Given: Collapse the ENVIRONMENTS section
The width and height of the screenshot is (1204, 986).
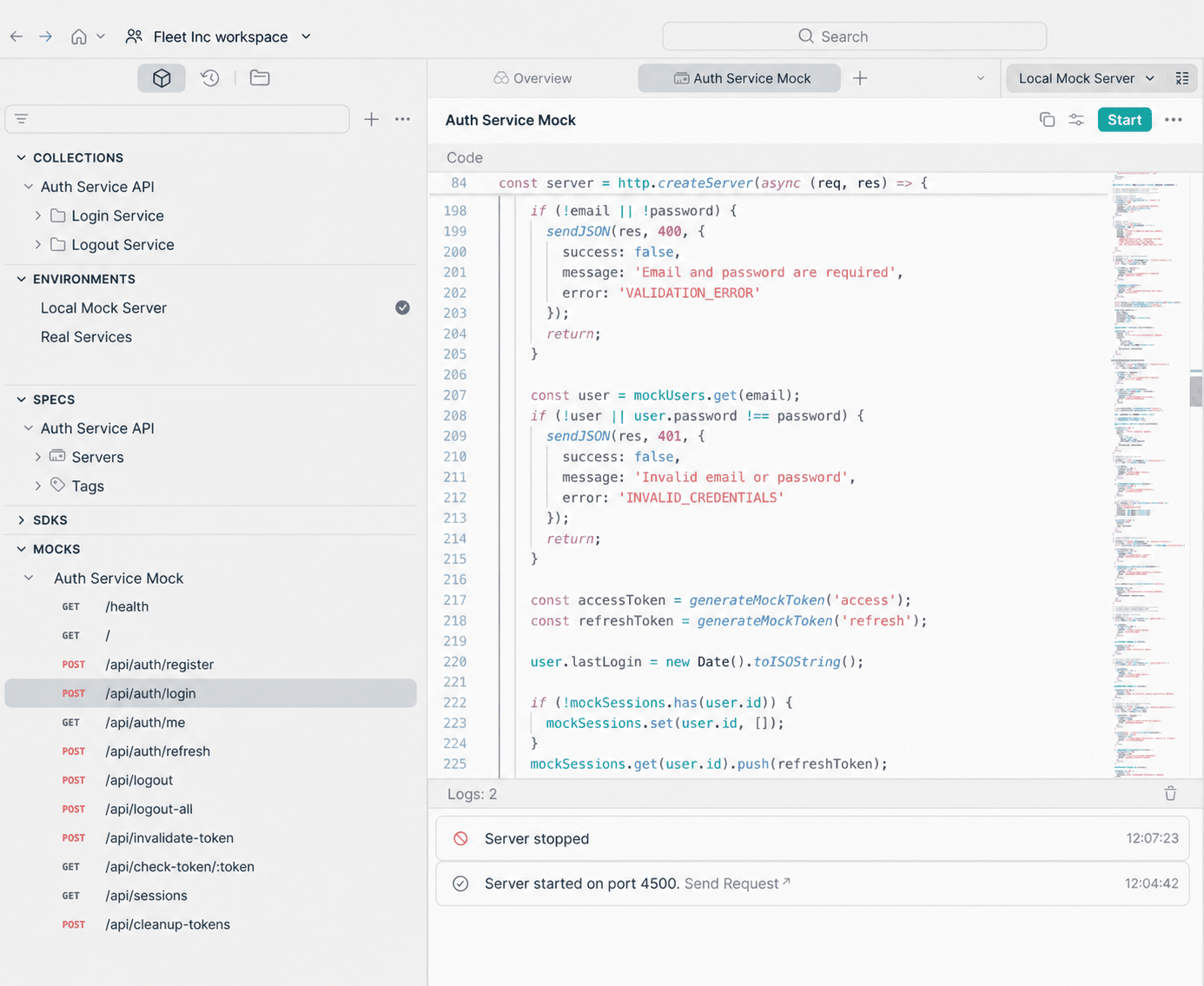Looking at the screenshot, I should point(22,279).
